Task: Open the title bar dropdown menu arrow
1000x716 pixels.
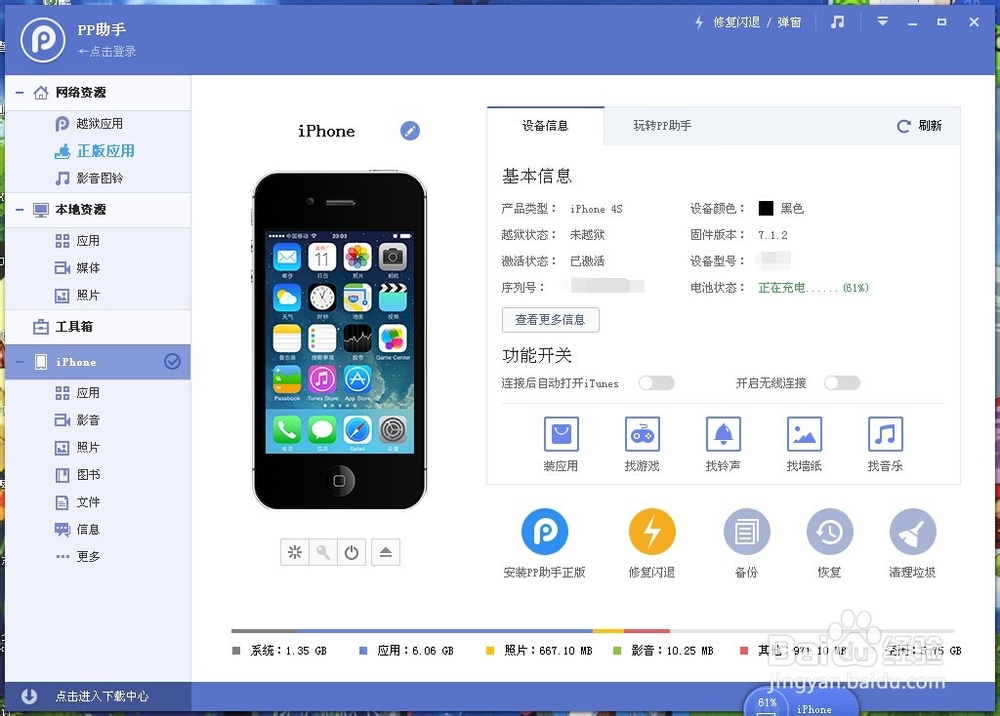Action: 883,22
